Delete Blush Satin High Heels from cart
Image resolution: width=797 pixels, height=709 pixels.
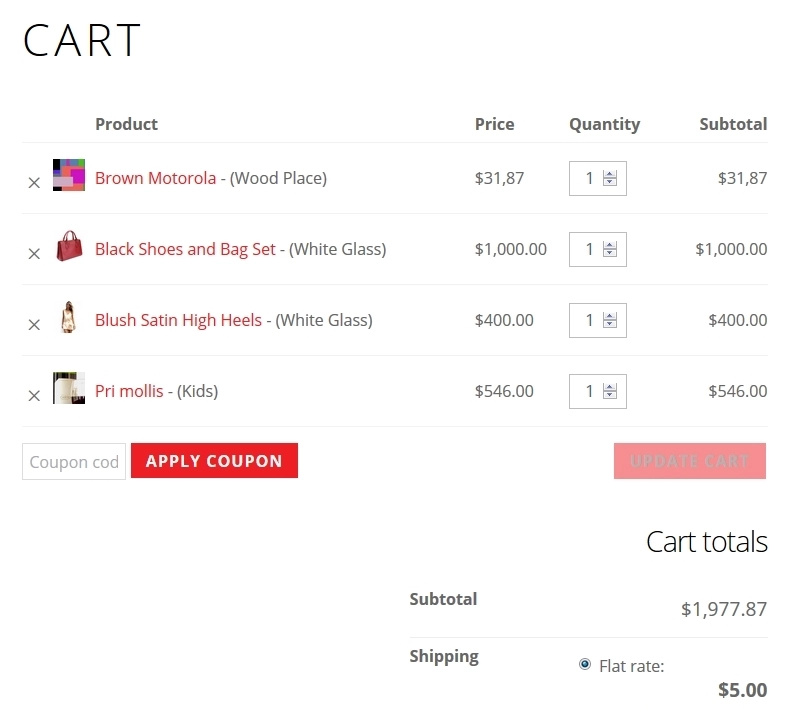click(34, 325)
